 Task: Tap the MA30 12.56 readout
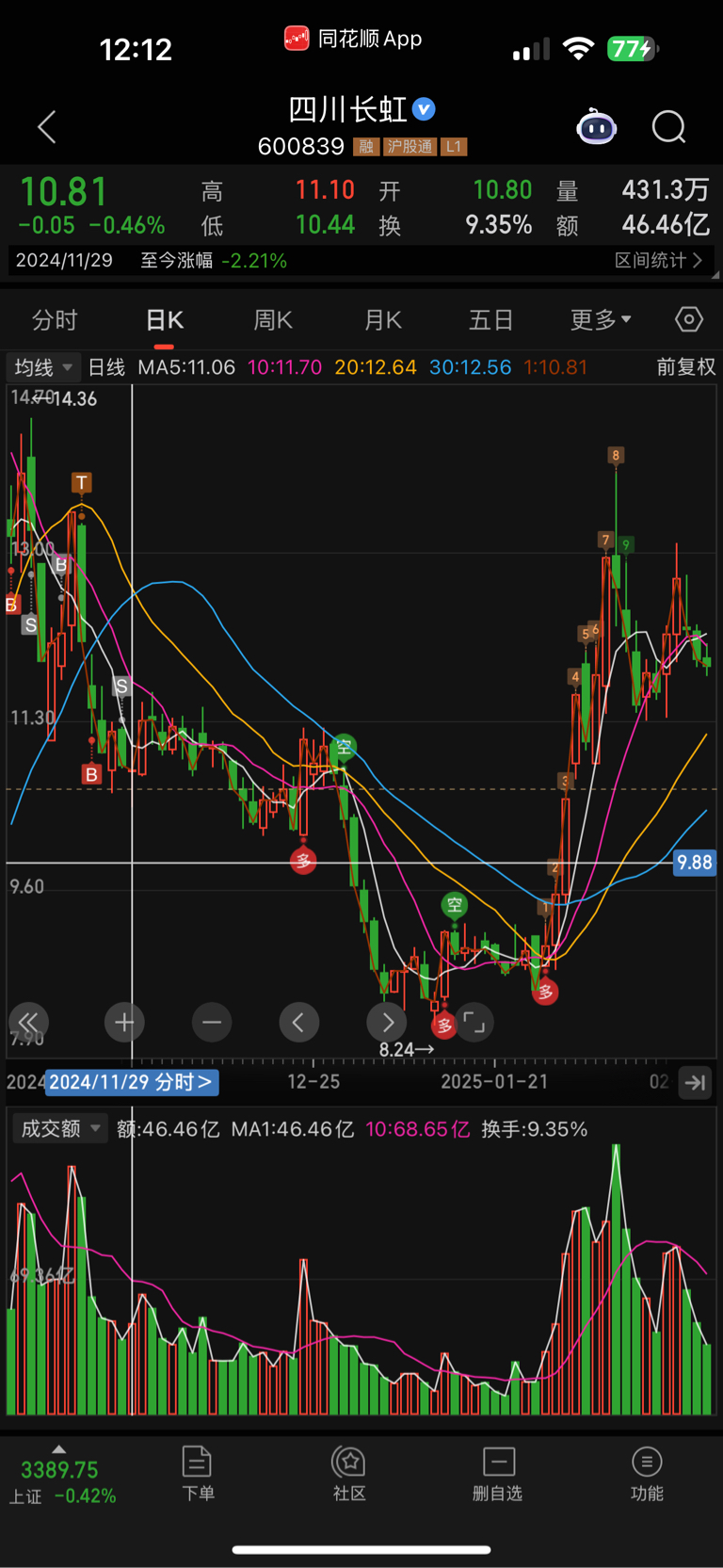click(x=471, y=367)
